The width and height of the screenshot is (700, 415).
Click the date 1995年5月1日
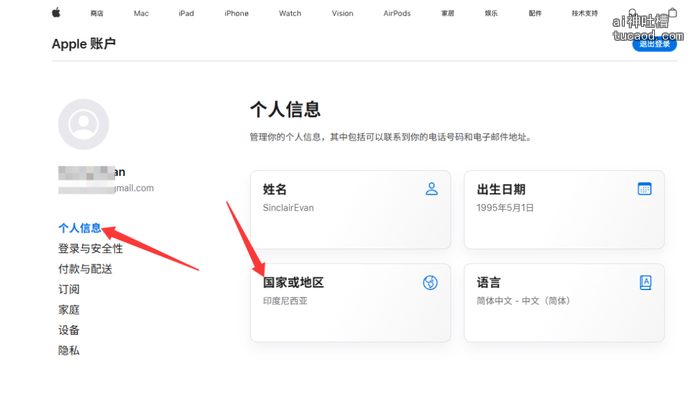[x=505, y=208]
